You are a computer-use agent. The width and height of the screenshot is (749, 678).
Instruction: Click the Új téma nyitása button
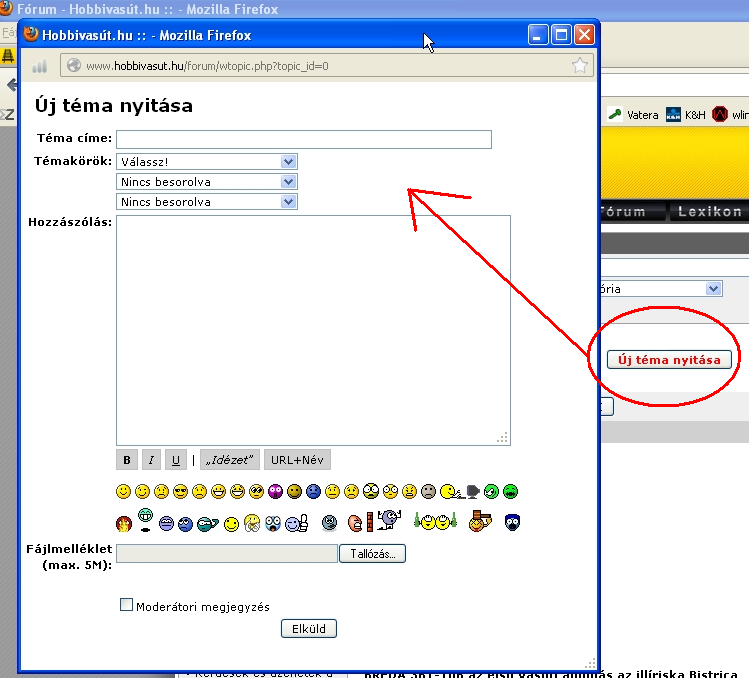[x=669, y=360]
